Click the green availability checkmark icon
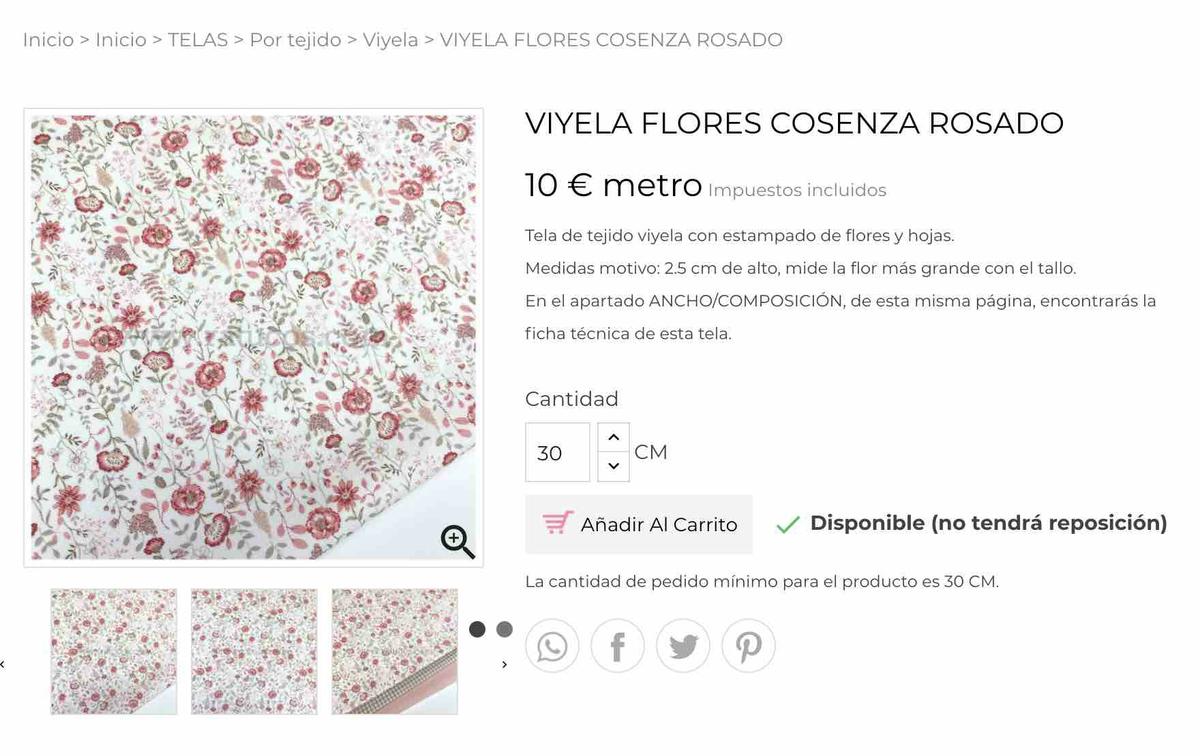The image size is (1200, 756). point(788,524)
